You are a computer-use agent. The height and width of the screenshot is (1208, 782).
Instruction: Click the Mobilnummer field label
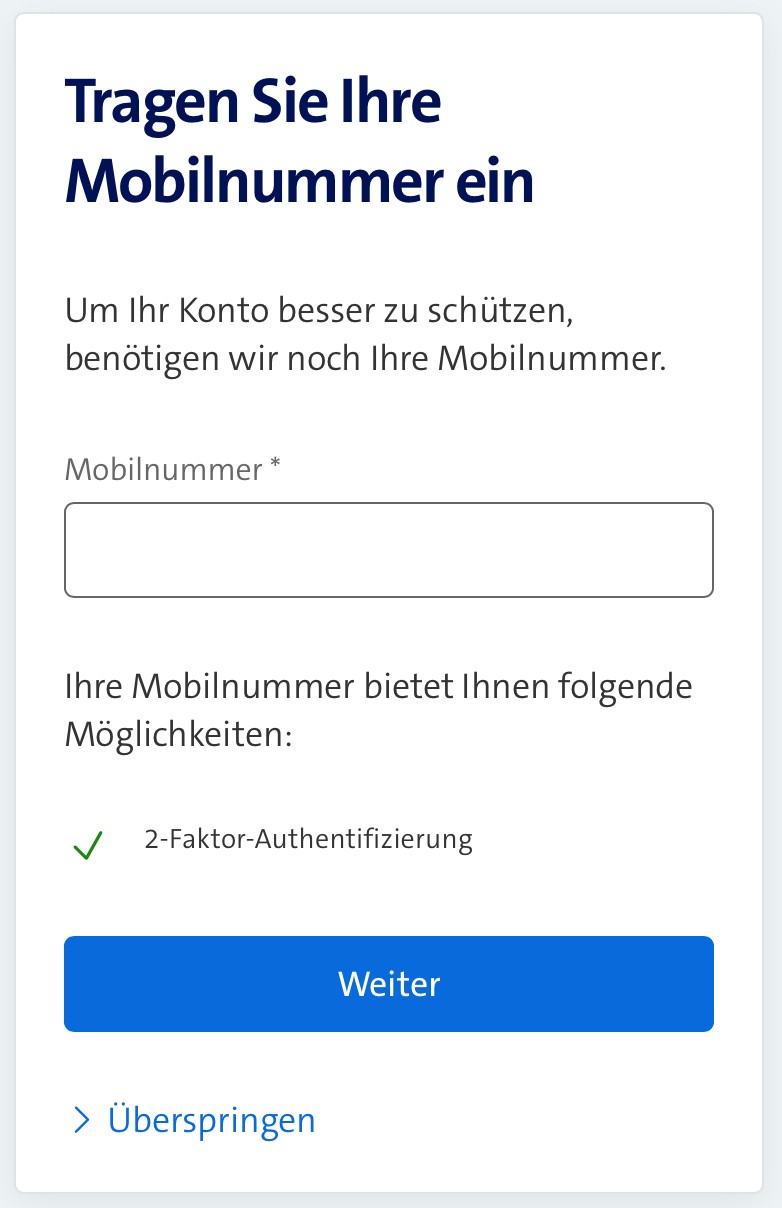coord(164,469)
